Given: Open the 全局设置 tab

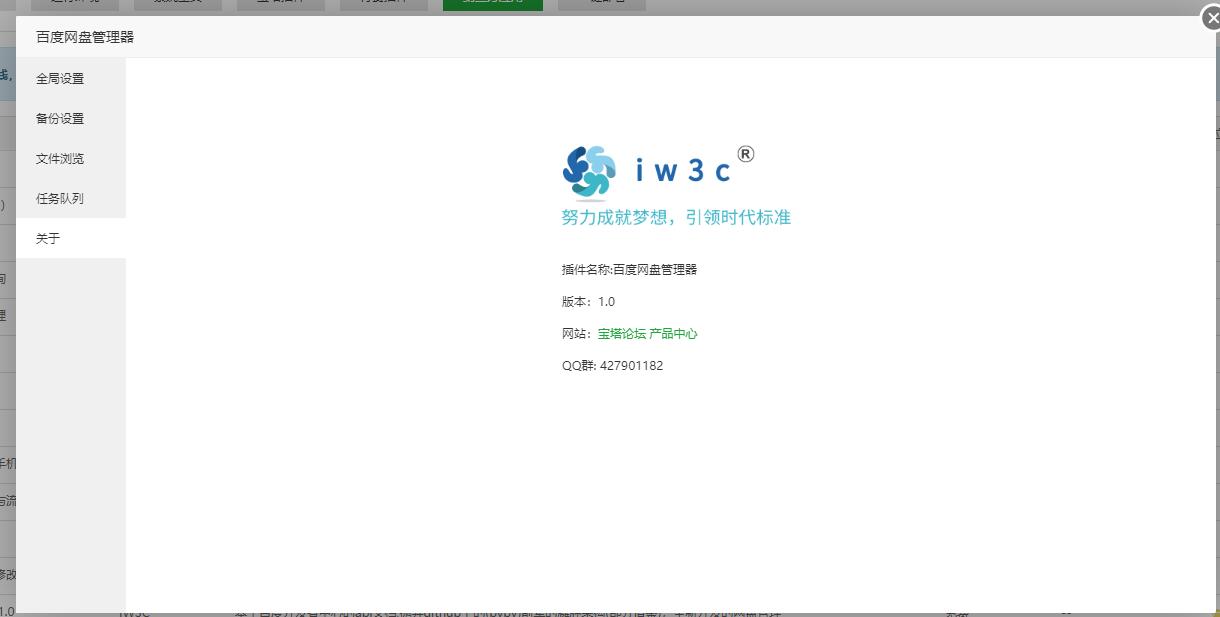Looking at the screenshot, I should tap(71, 78).
